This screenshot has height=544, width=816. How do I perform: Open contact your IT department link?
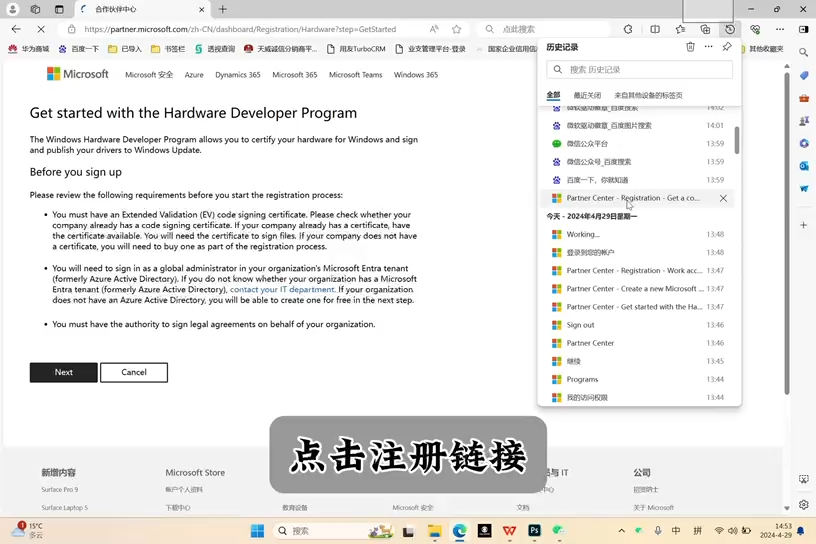282,289
